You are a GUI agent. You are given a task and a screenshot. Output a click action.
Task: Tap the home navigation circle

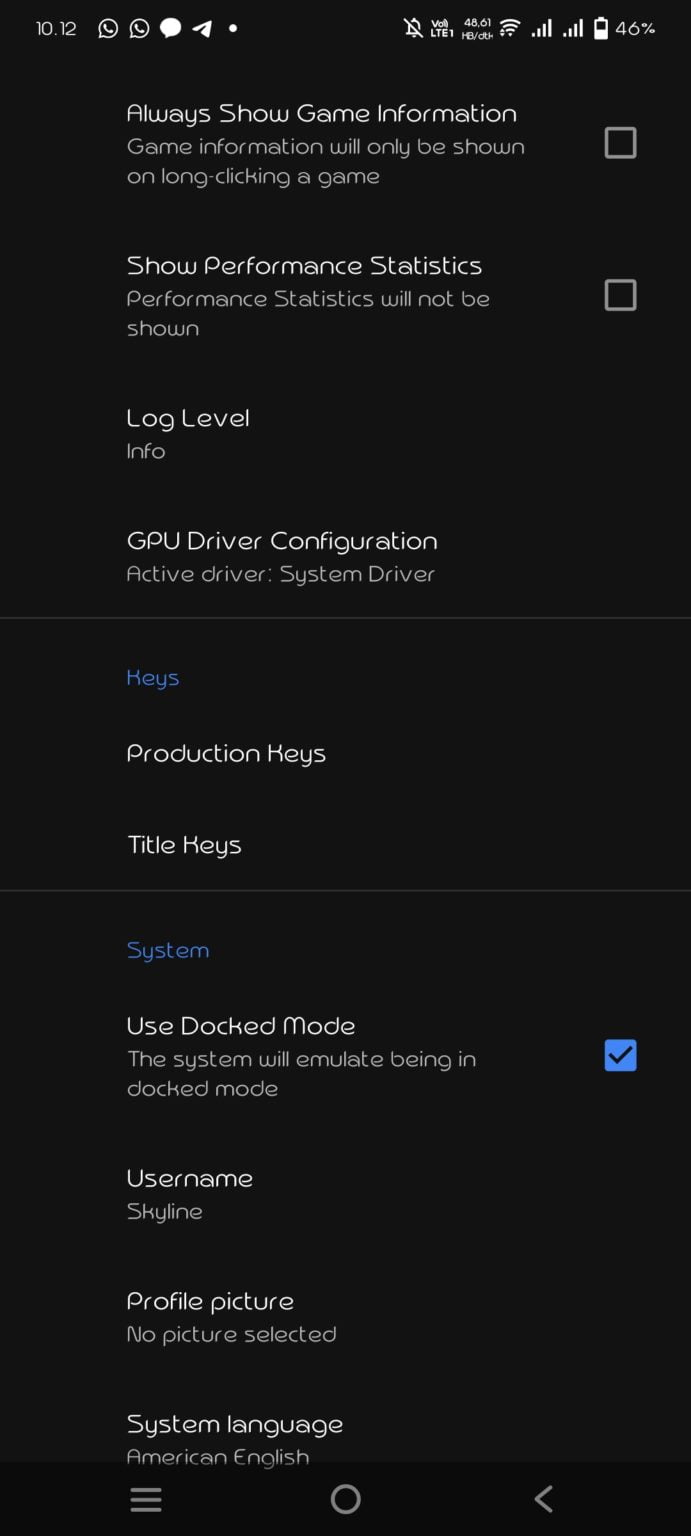click(x=345, y=1499)
